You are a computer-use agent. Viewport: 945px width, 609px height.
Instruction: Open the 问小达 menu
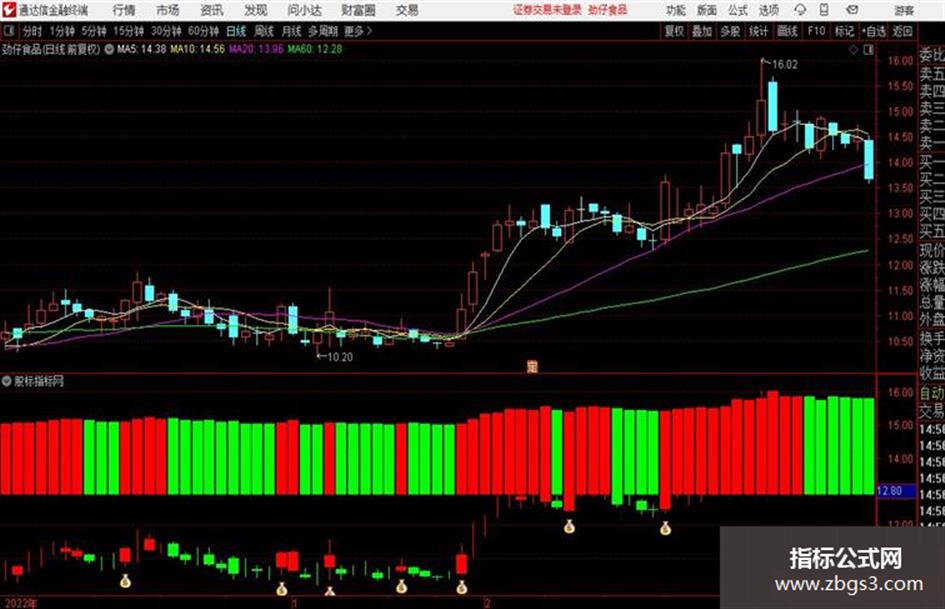pyautogui.click(x=304, y=10)
